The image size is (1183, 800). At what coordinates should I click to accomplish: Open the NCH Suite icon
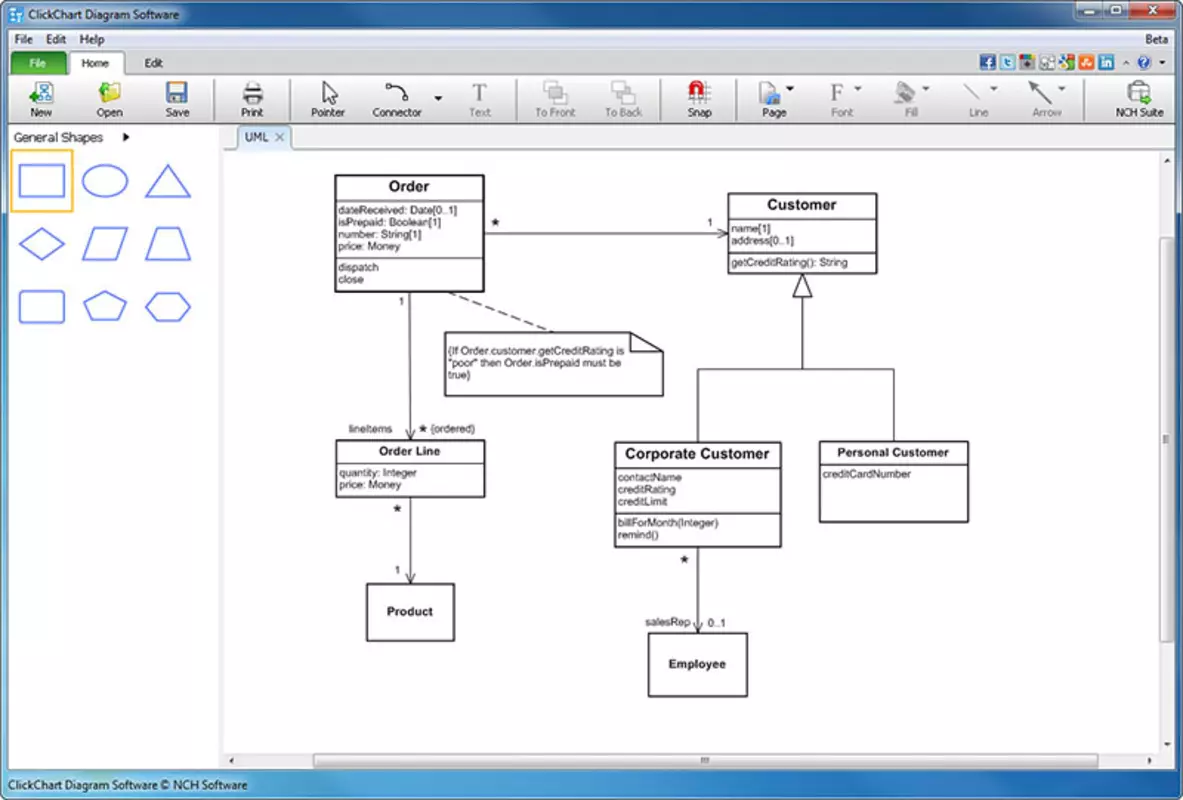1139,100
